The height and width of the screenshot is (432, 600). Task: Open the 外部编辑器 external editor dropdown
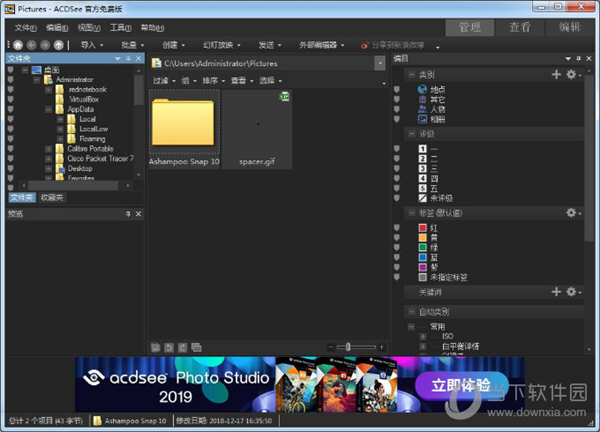pyautogui.click(x=321, y=45)
